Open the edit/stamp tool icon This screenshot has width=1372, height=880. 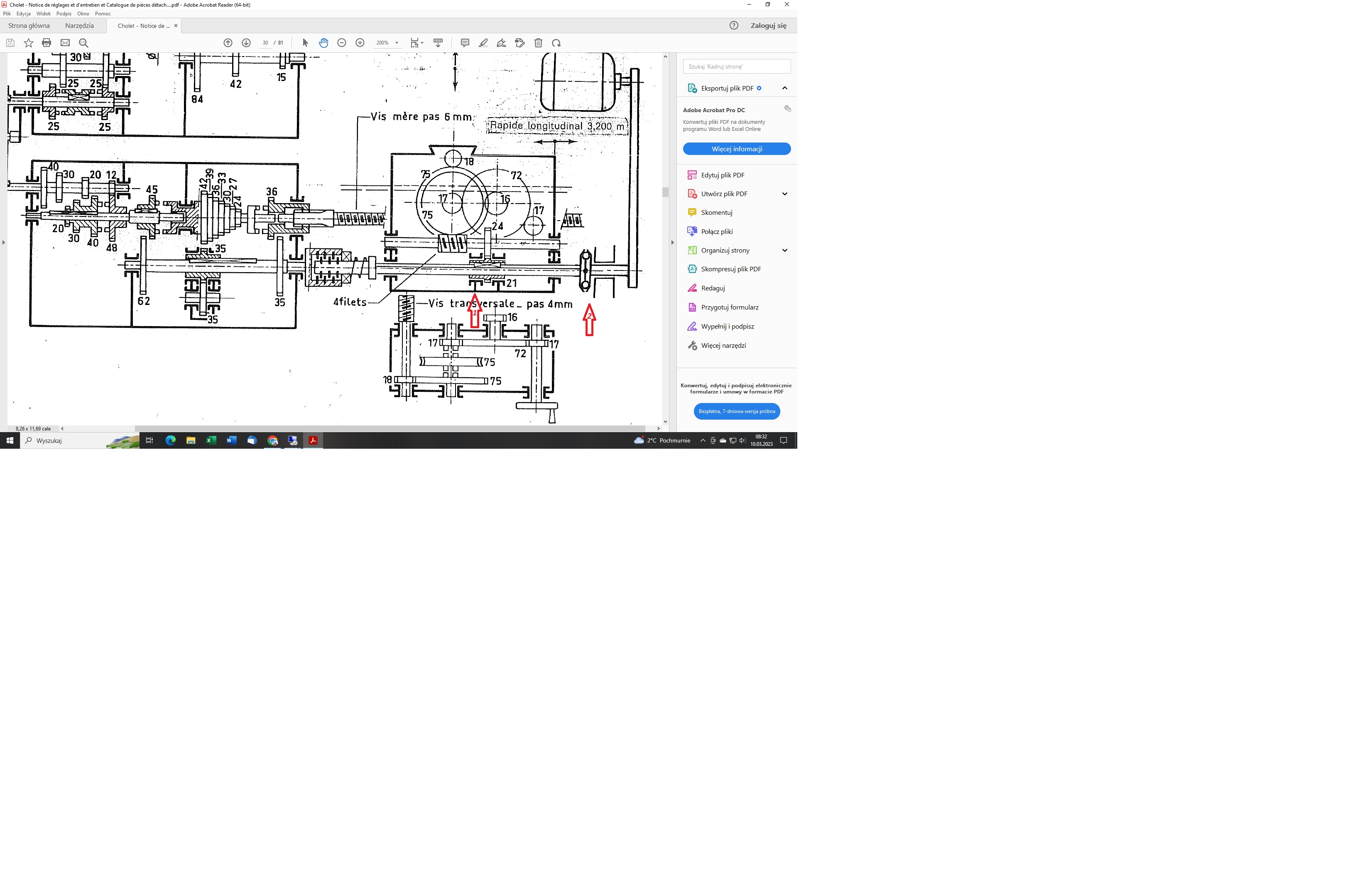click(519, 43)
